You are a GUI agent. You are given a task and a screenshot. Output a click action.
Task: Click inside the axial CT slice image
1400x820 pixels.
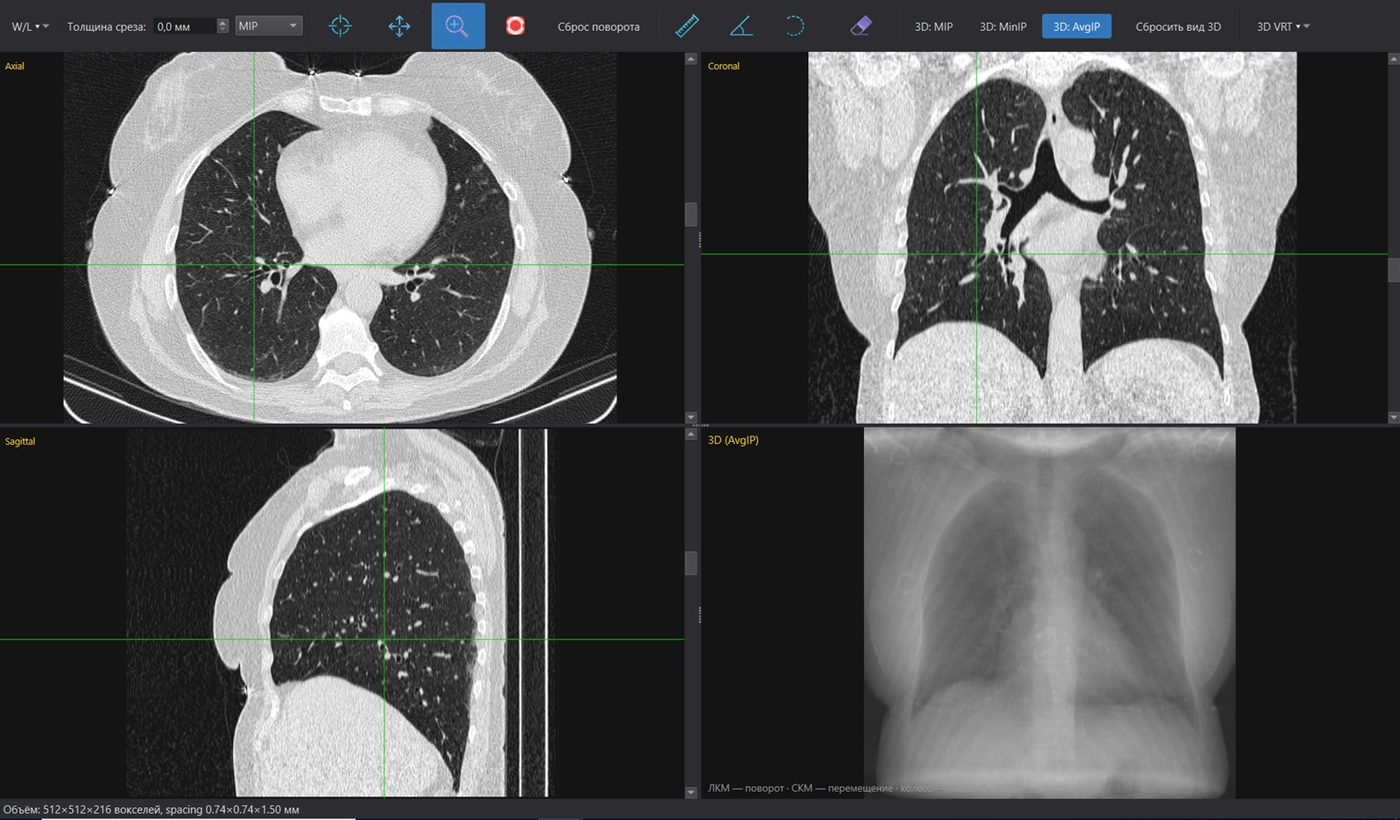340,238
